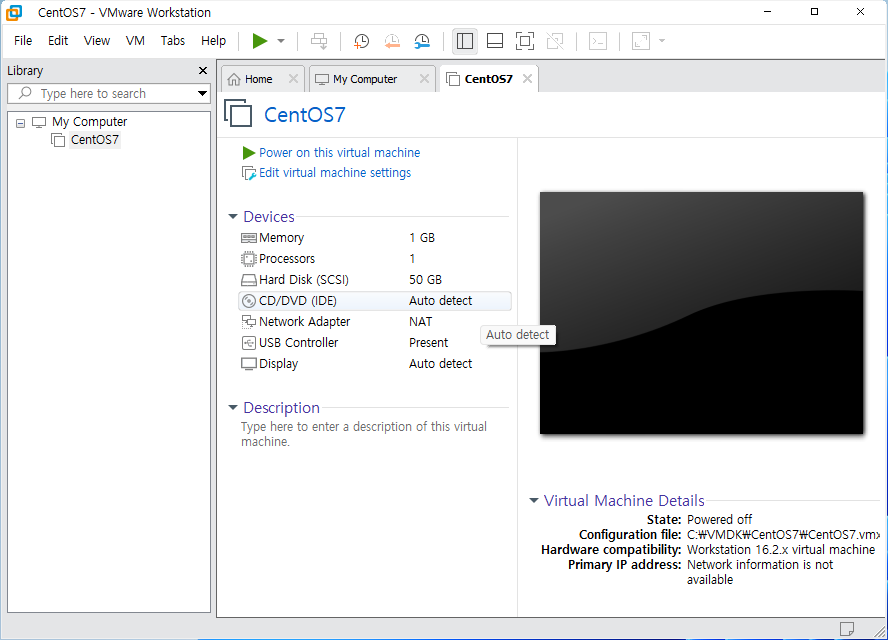Open the View menu
The image size is (888, 640).
click(97, 41)
